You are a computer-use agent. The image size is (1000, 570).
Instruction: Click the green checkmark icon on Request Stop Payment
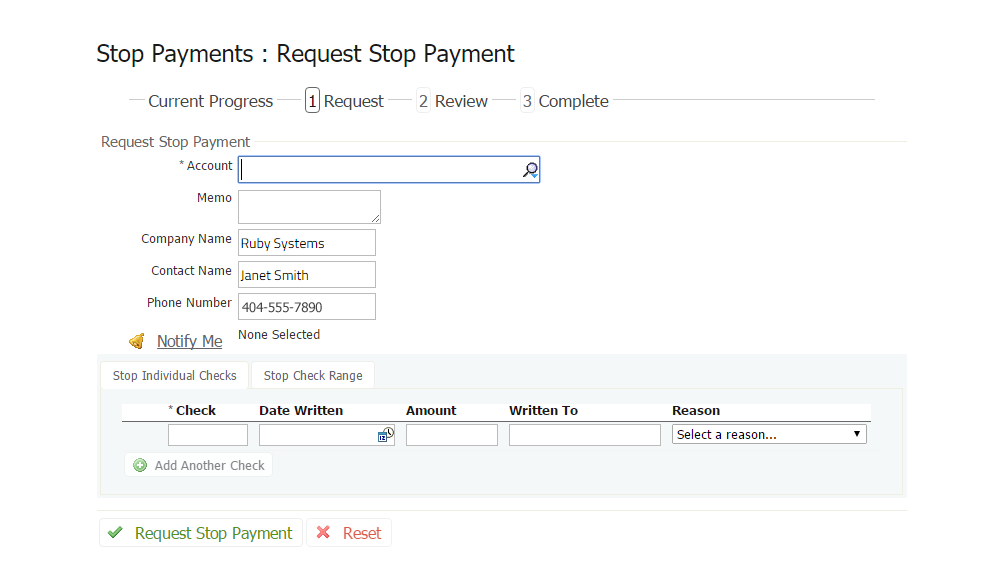[116, 533]
